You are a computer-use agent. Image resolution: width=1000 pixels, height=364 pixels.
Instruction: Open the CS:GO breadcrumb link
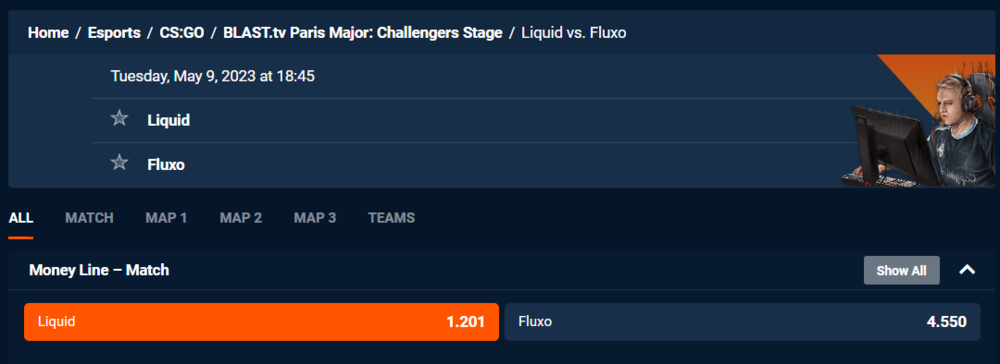tap(182, 33)
